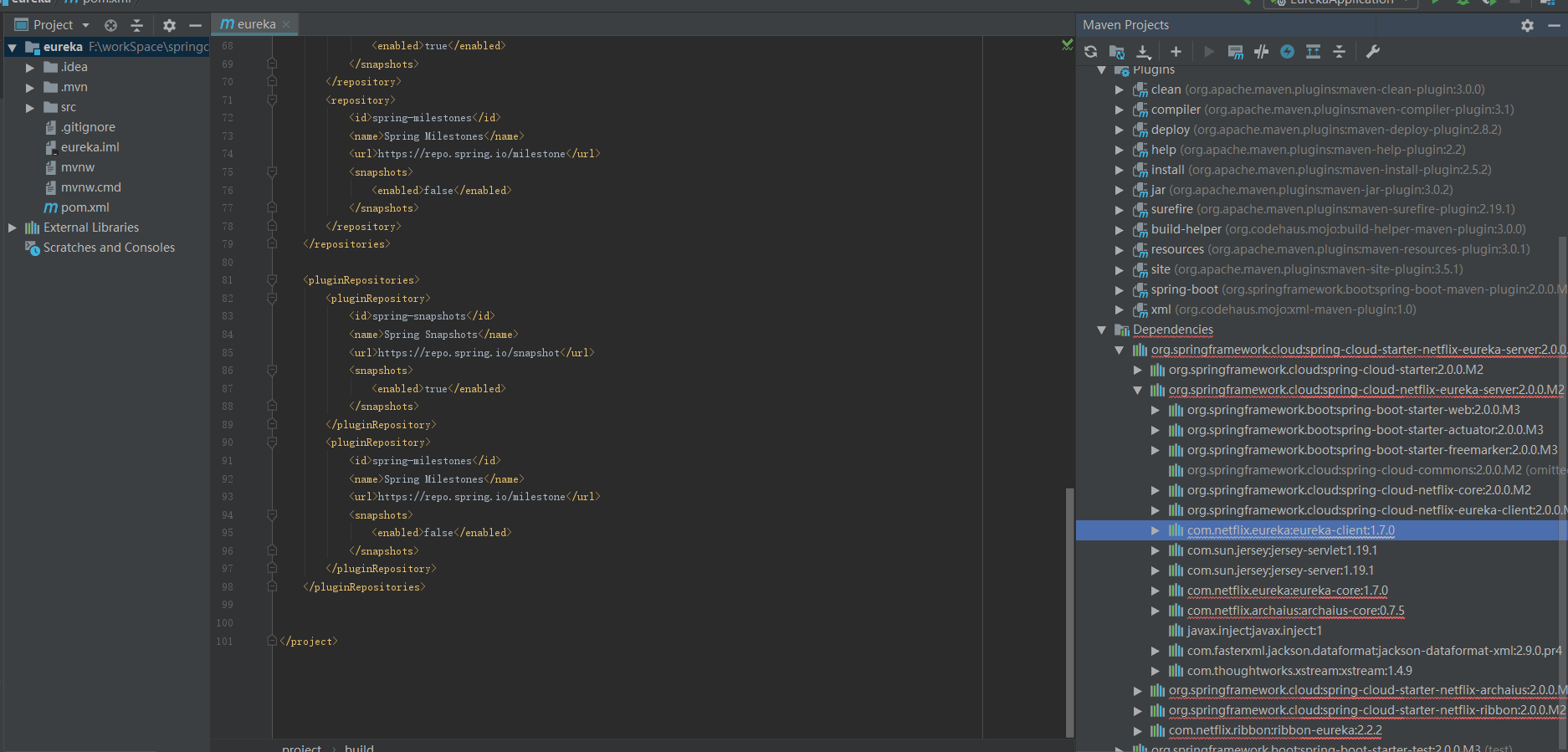Add Maven project with plus icon
The width and height of the screenshot is (1568, 752).
tap(1176, 52)
